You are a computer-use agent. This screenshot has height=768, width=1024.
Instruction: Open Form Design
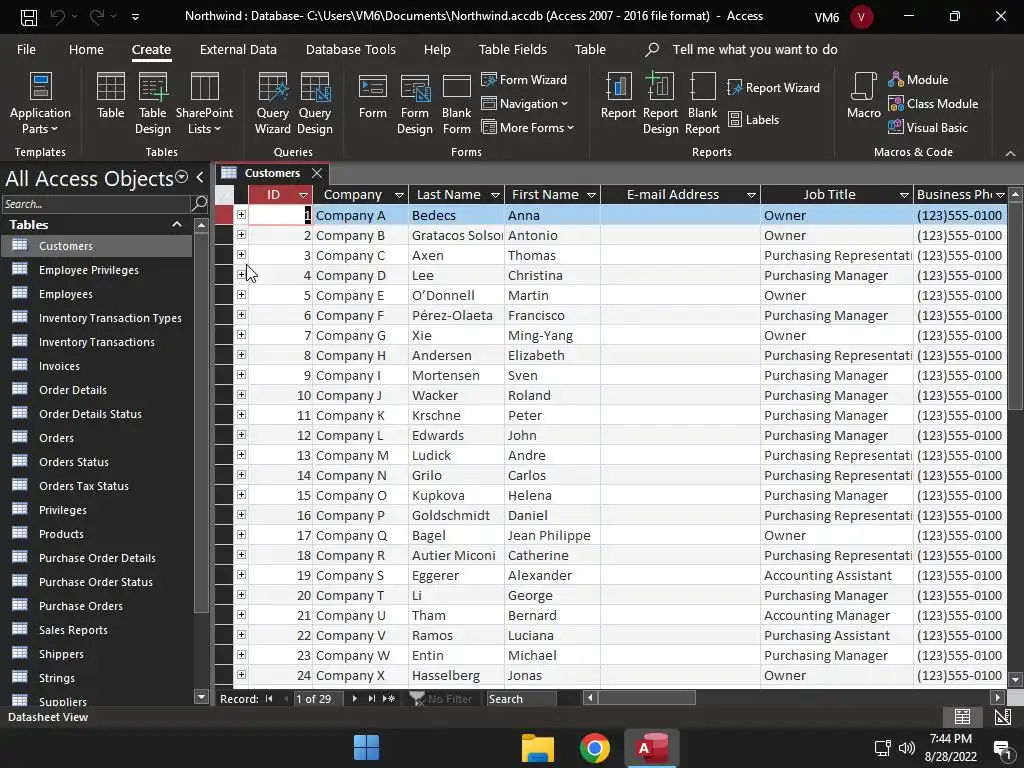coord(415,103)
